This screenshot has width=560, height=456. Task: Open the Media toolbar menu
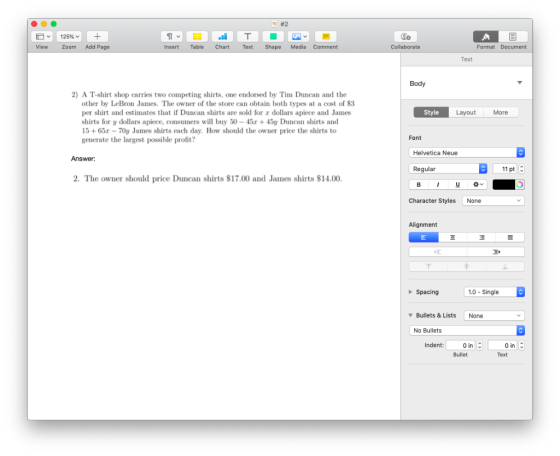tap(298, 36)
